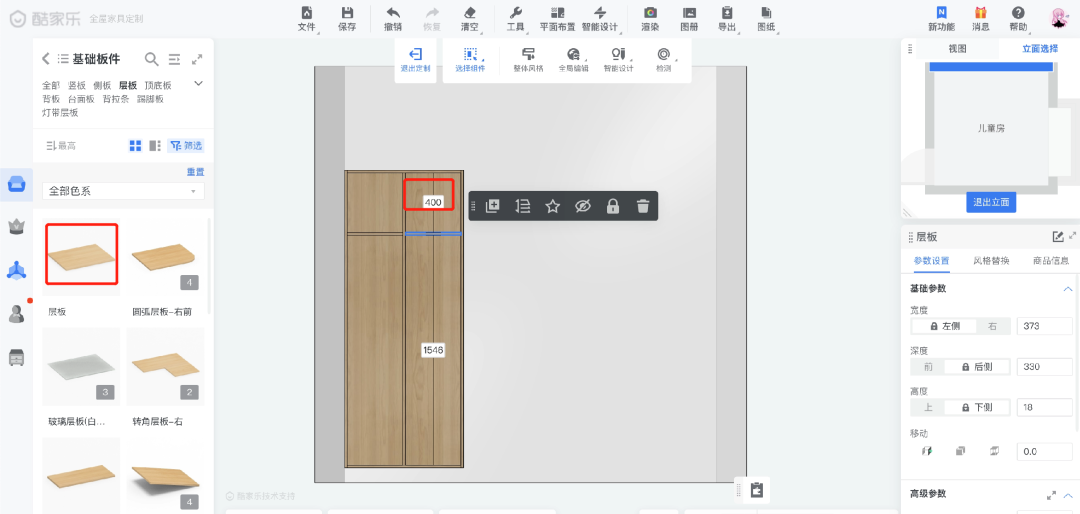
Task: Open 全局编辑 global edit
Action: (573, 60)
